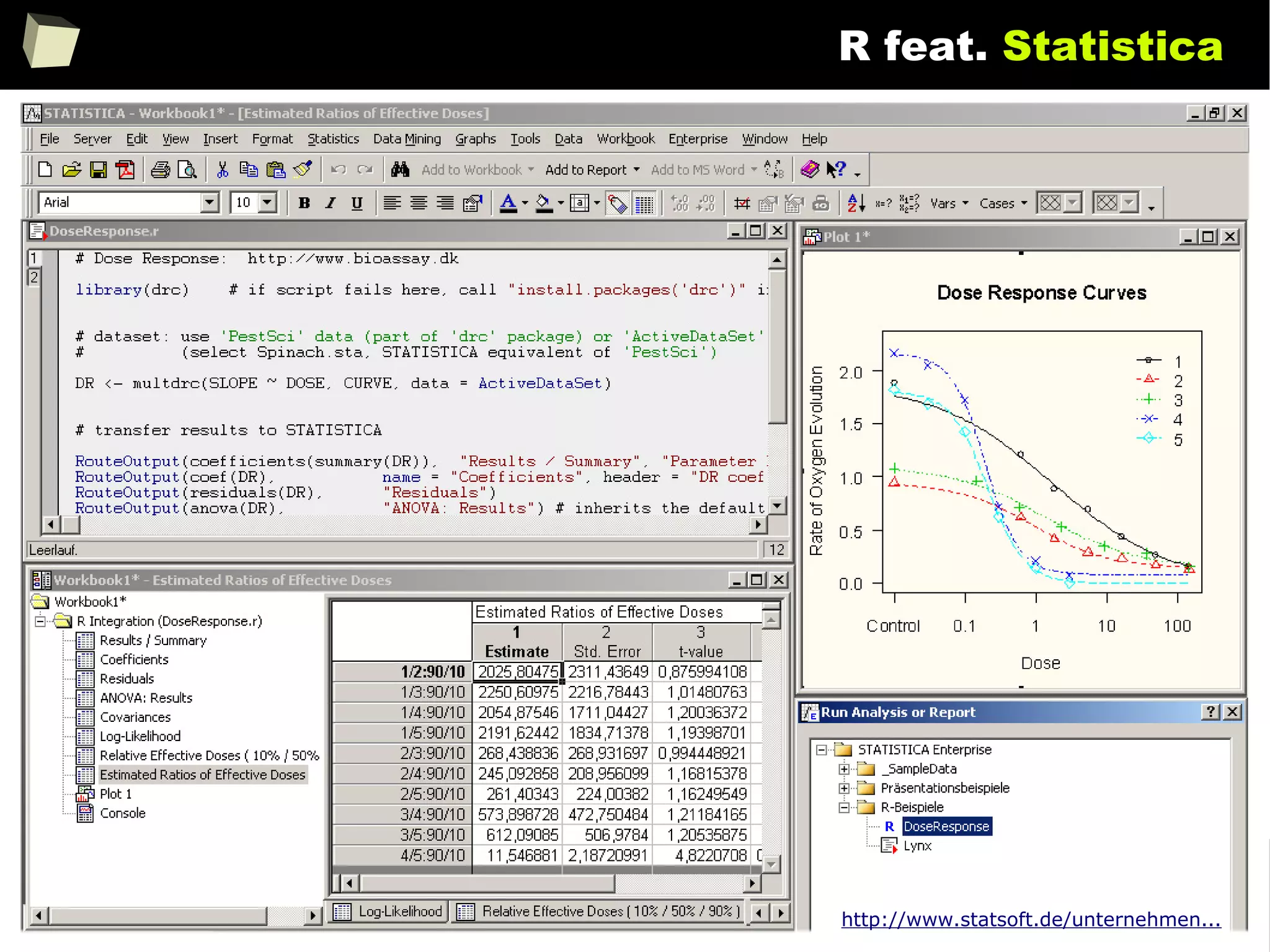Click the Cut scissors icon
The height and width of the screenshot is (952, 1270).
tap(222, 169)
